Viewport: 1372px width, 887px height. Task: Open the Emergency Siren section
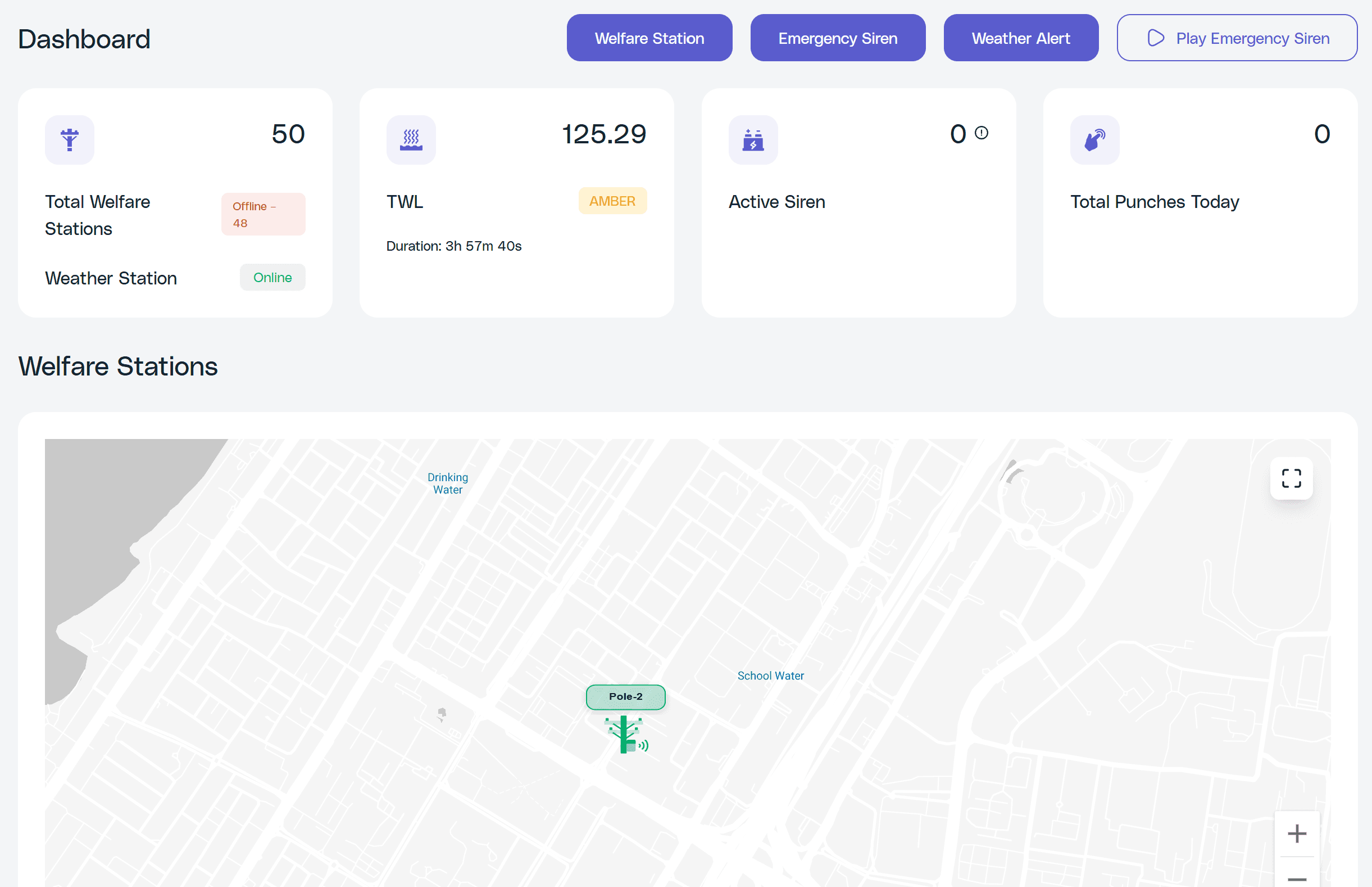coord(837,38)
